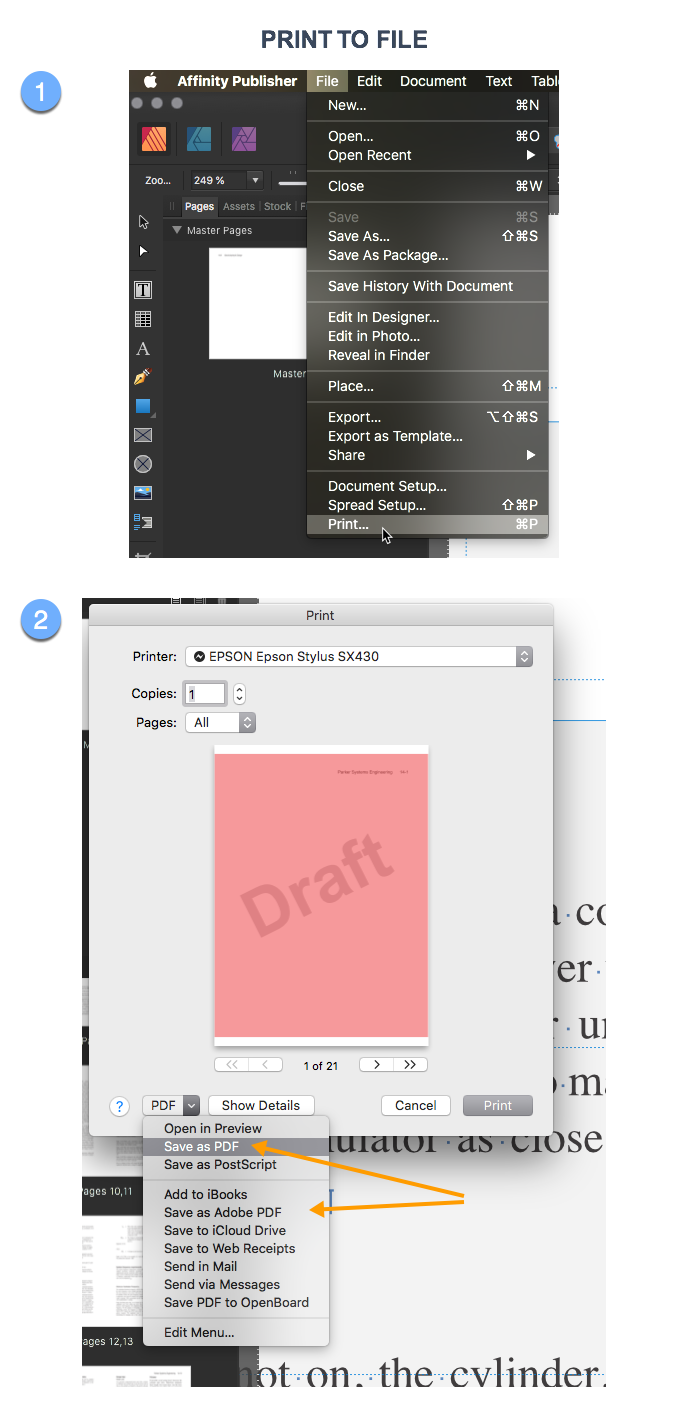Choose Export as Template… menu item

428,436
